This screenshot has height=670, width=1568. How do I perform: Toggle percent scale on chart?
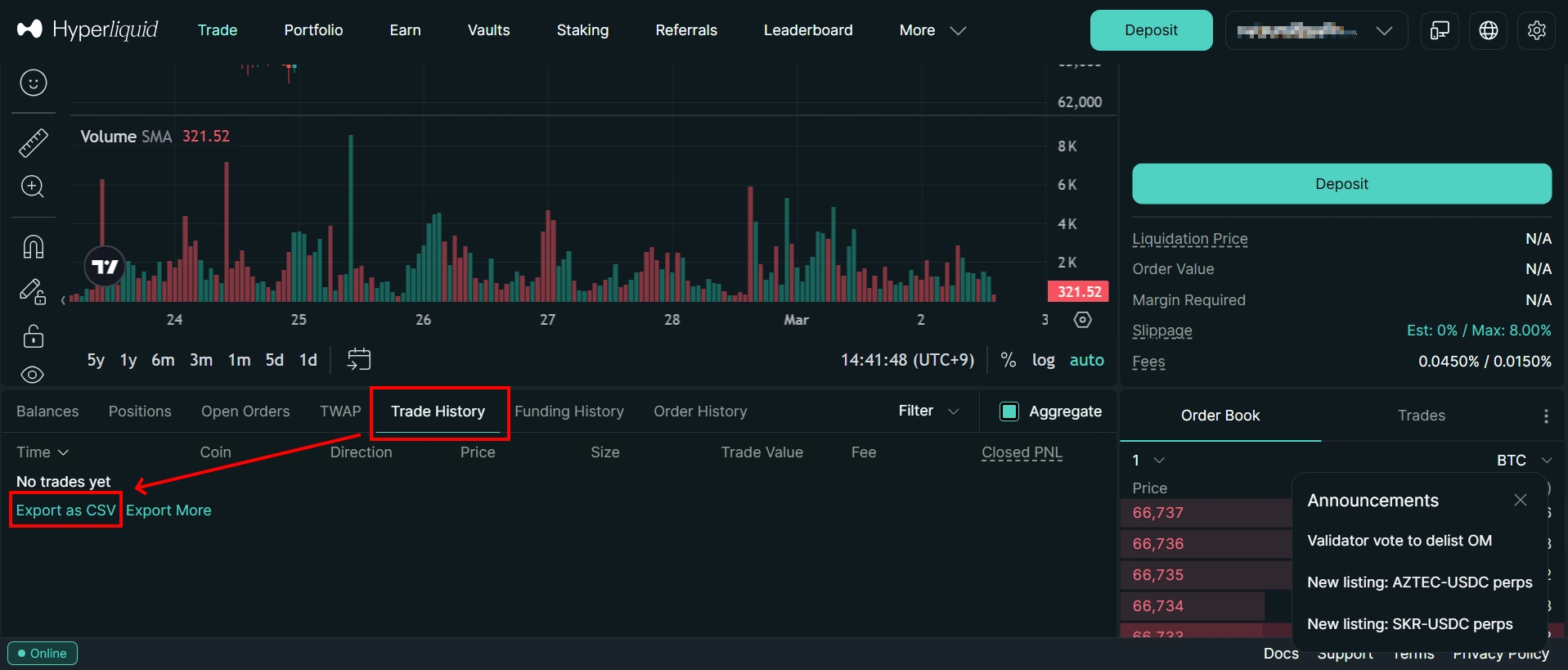click(1009, 360)
